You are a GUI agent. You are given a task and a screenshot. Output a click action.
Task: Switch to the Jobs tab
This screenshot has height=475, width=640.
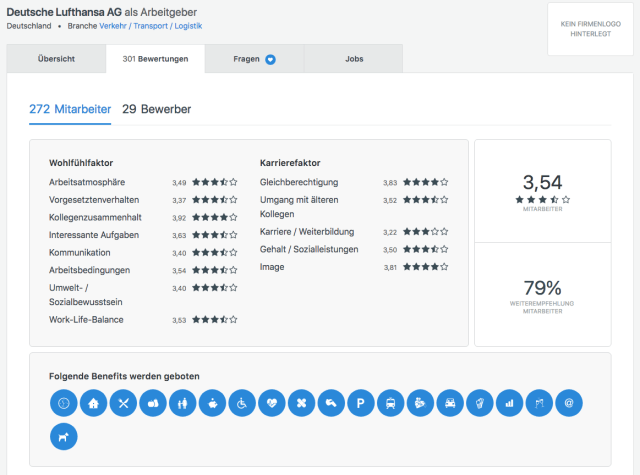click(x=354, y=59)
